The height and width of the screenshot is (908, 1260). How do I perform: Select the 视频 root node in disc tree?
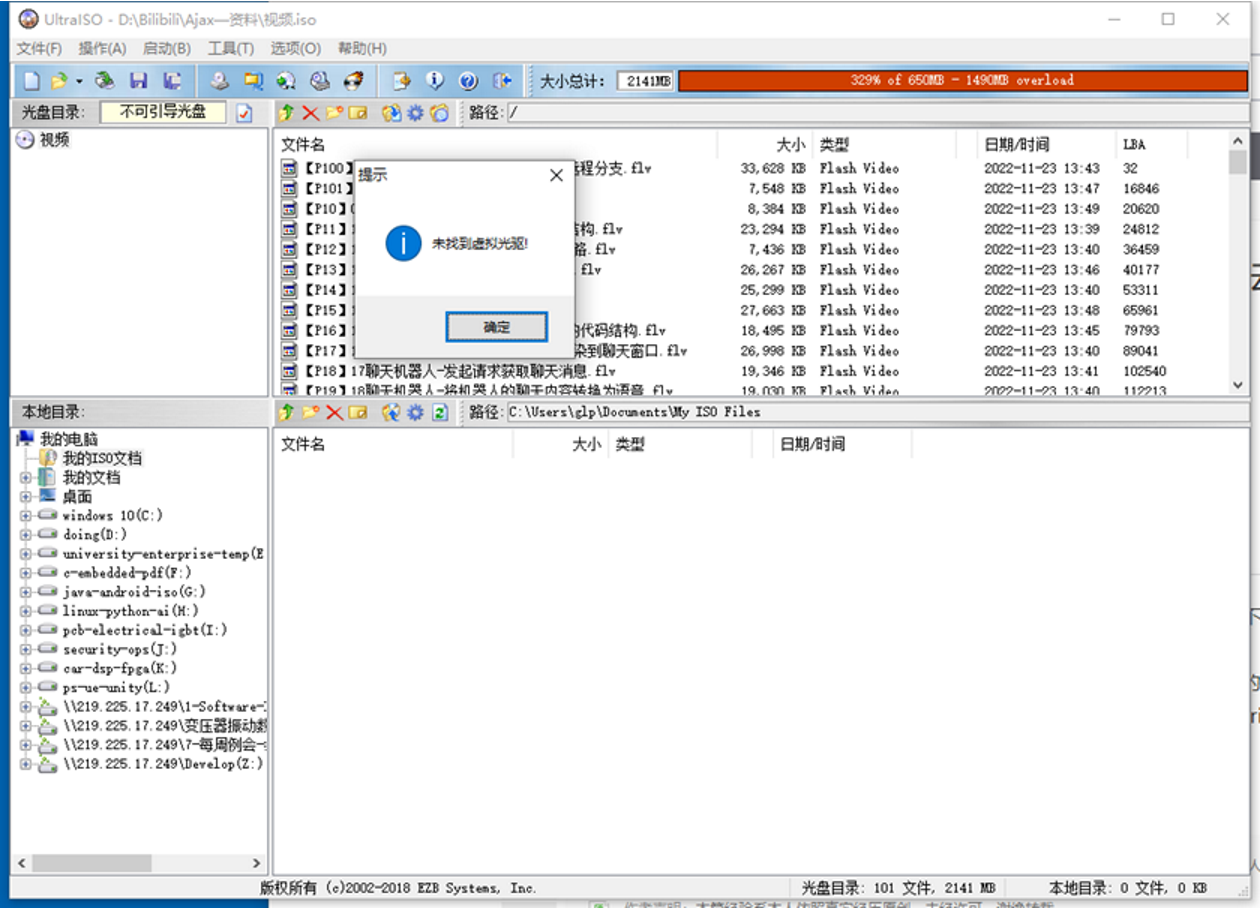55,140
